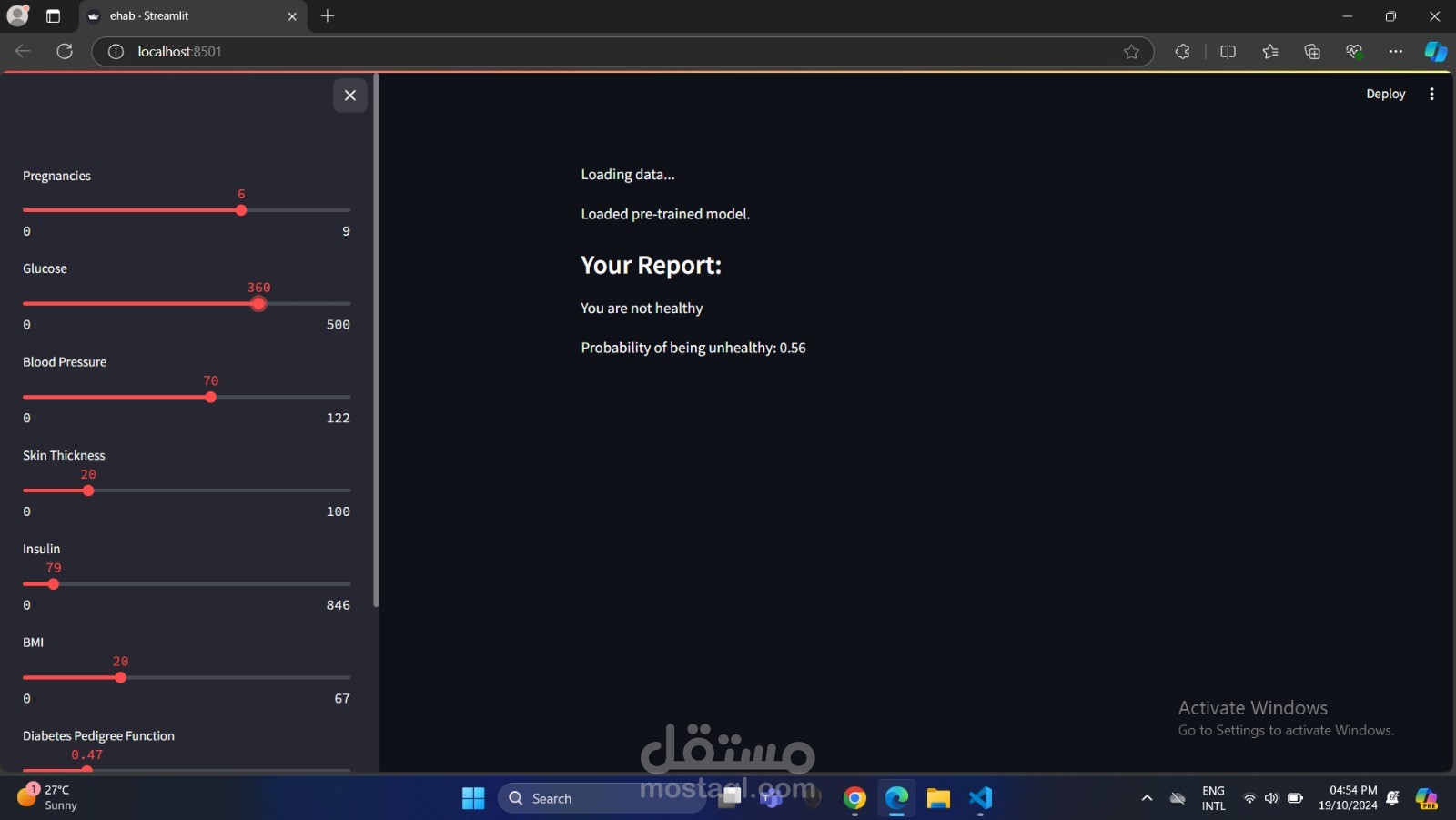Open the browser profile avatar

(x=17, y=15)
